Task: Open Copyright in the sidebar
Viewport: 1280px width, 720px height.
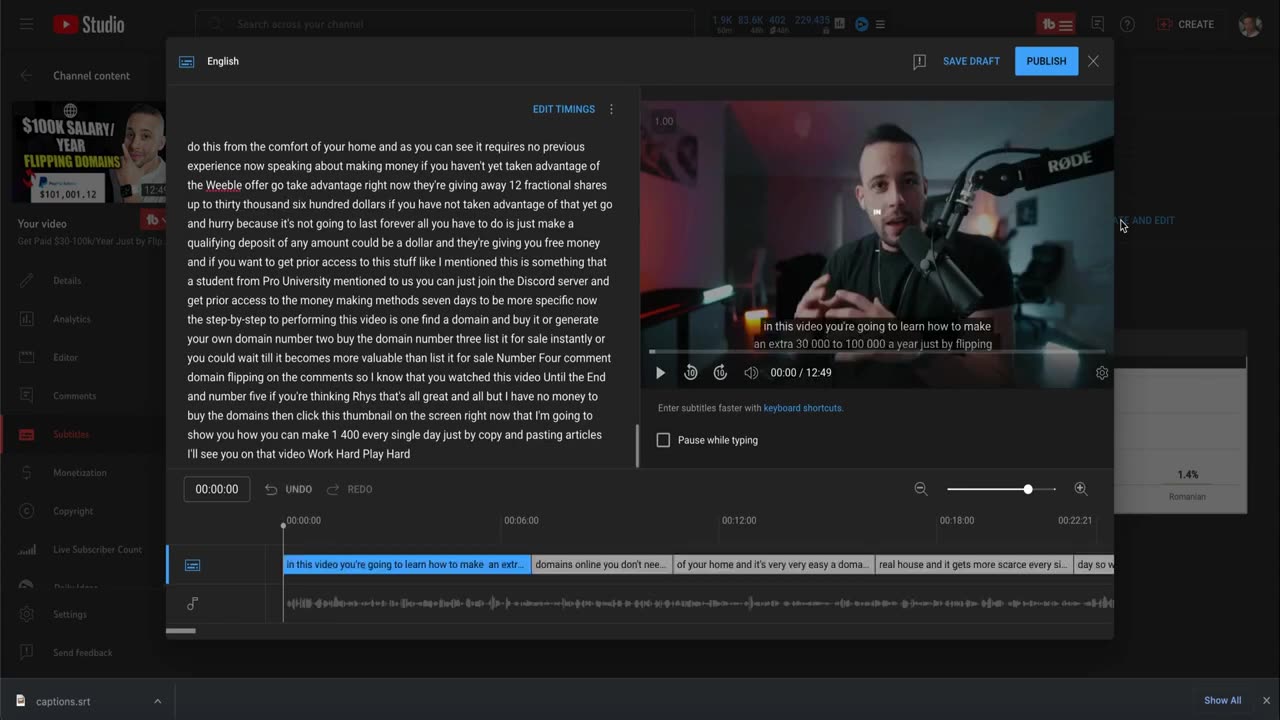Action: click(73, 511)
